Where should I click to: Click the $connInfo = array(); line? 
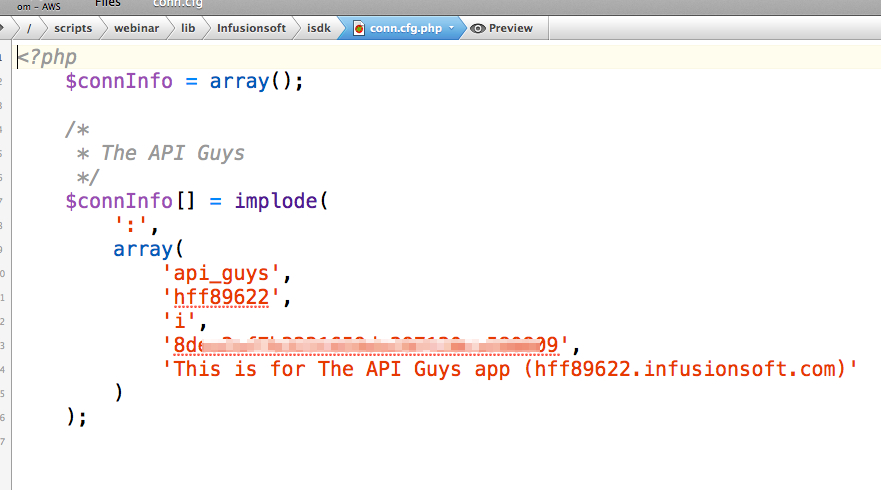pyautogui.click(x=184, y=81)
